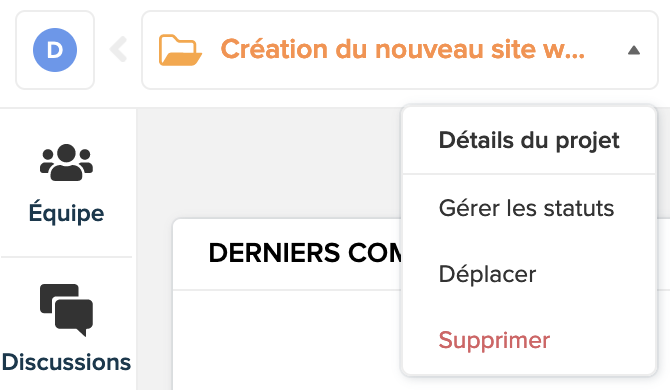Click the empty white body of the comments card
Viewport: 670px width, 390px height.
pos(287,340)
